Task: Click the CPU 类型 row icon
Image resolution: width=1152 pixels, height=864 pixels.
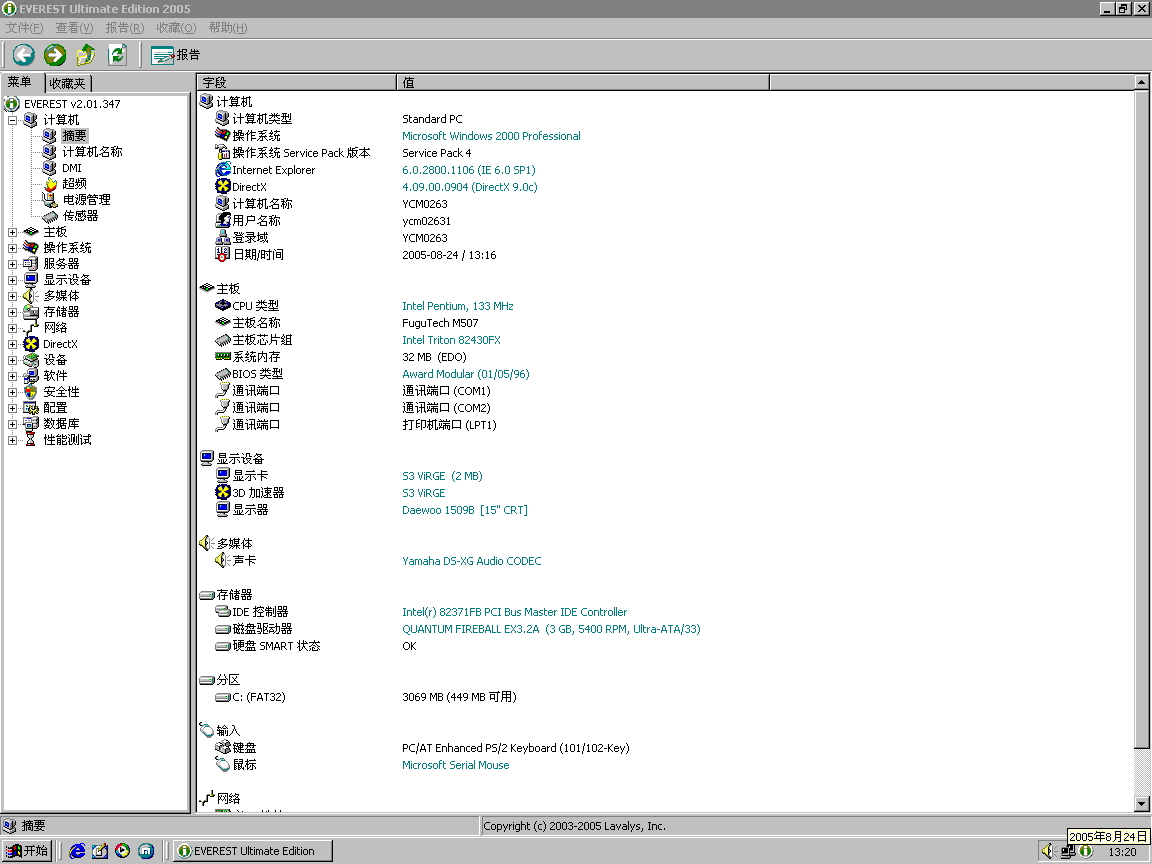Action: point(223,305)
